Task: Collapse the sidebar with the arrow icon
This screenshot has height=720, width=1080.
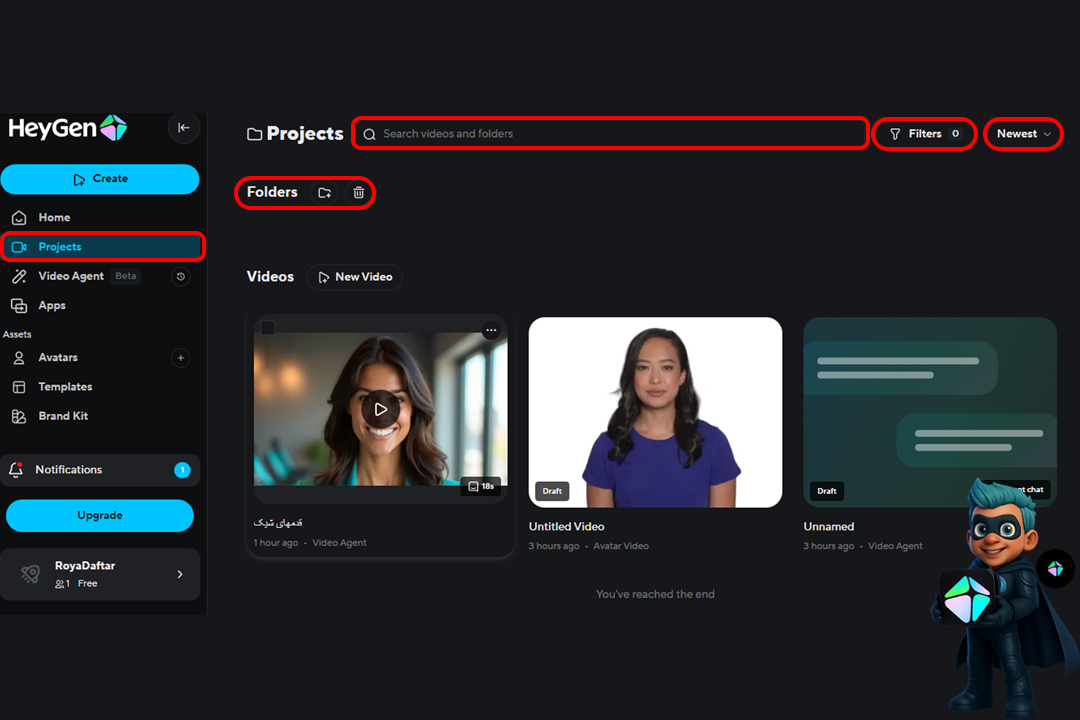Action: pyautogui.click(x=183, y=128)
